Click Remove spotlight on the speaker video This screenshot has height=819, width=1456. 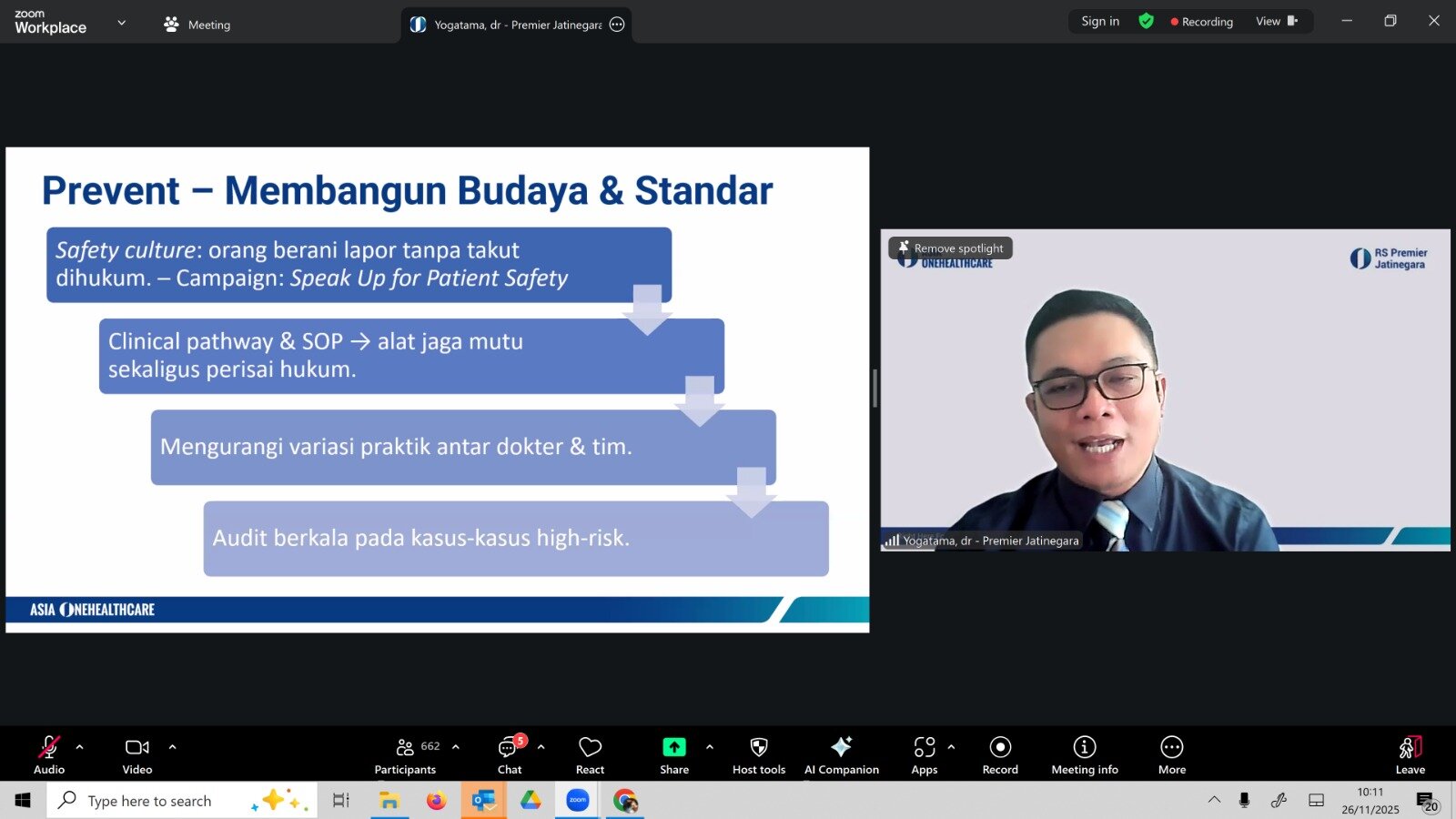point(951,248)
